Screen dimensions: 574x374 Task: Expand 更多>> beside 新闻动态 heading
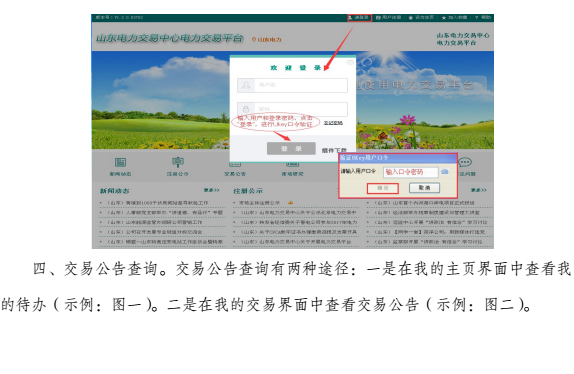pos(212,190)
